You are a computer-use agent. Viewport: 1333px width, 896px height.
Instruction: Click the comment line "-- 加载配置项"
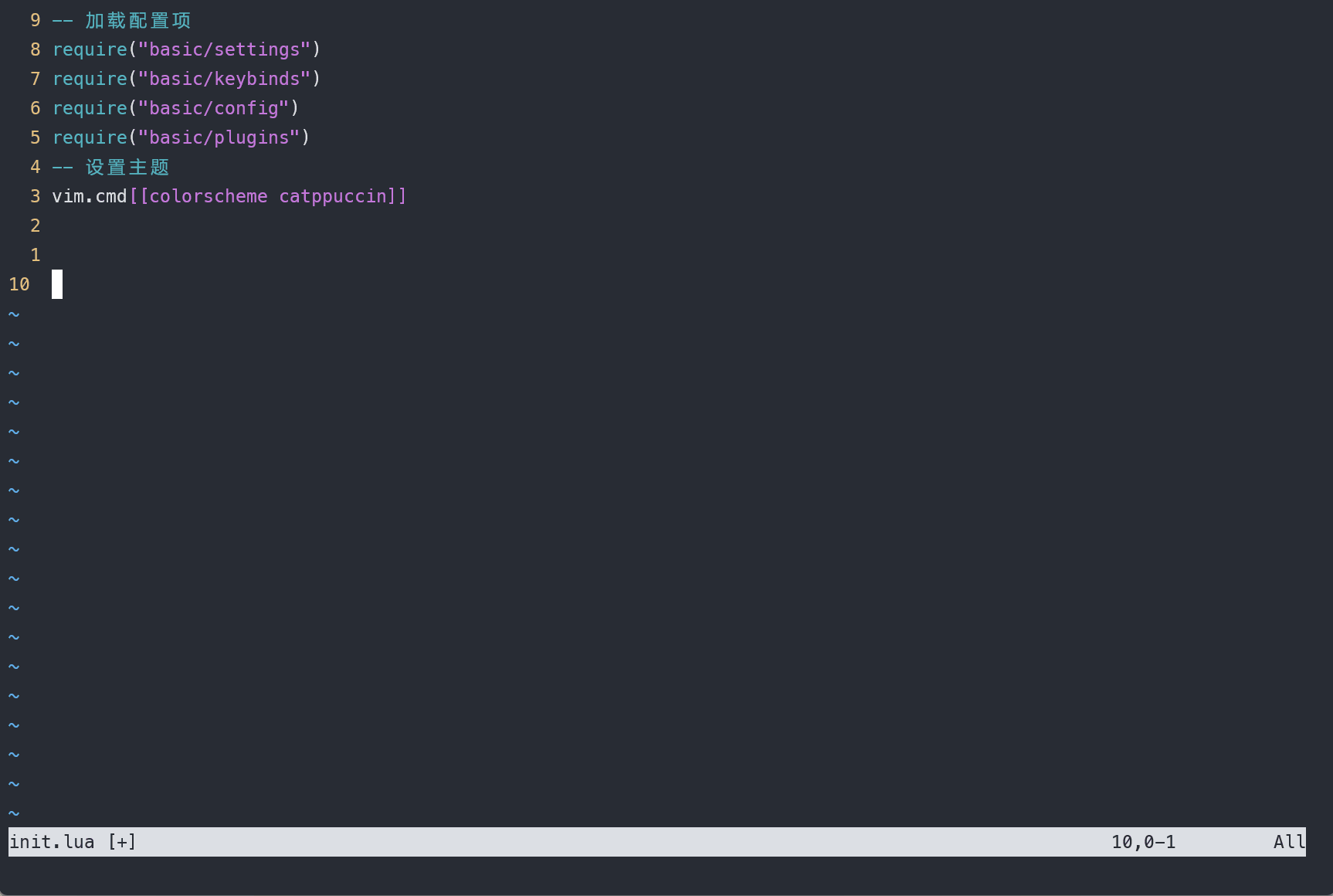pyautogui.click(x=121, y=20)
